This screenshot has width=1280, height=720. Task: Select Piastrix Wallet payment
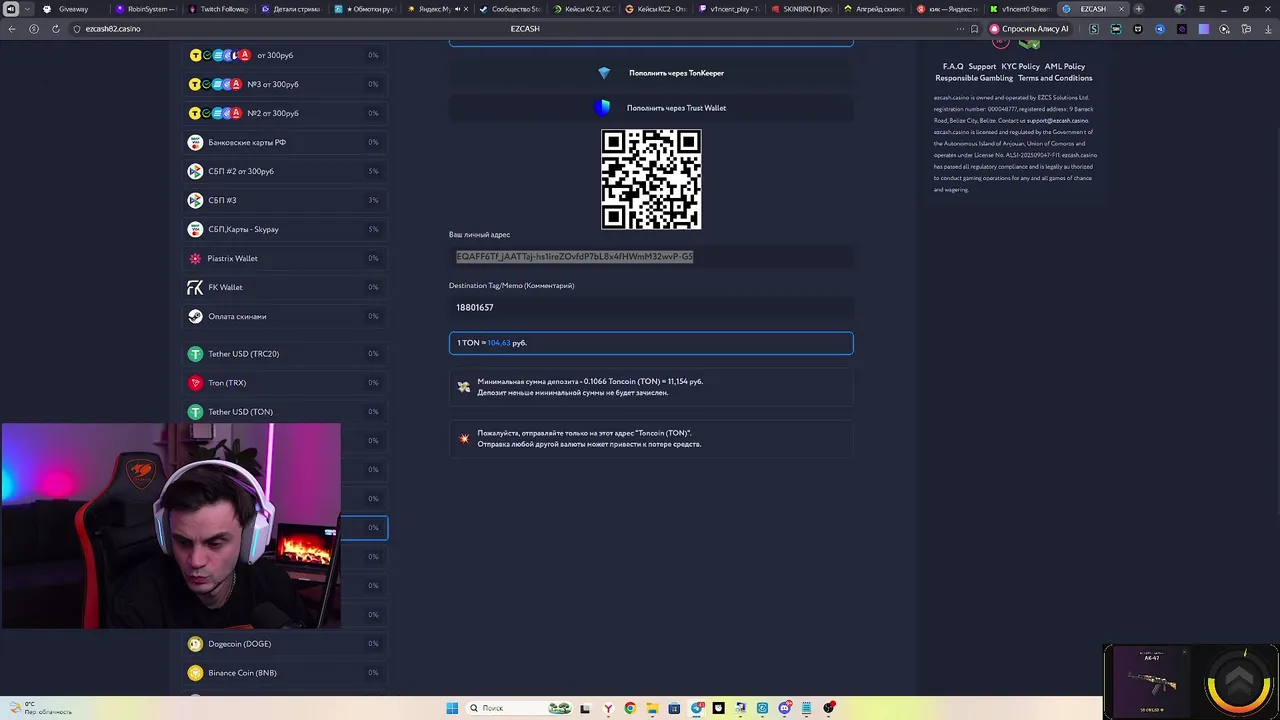pos(284,258)
